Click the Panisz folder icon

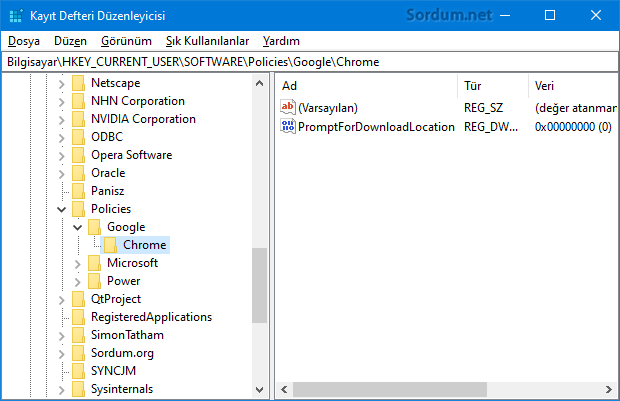(x=78, y=191)
